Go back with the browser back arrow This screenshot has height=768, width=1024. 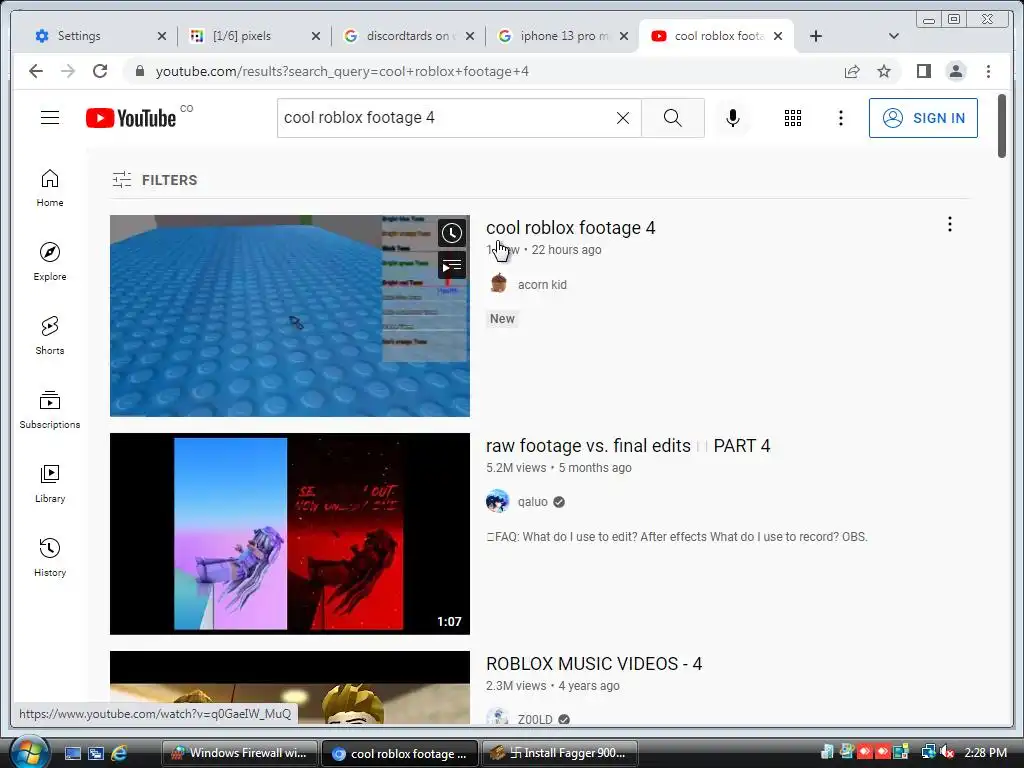(36, 71)
